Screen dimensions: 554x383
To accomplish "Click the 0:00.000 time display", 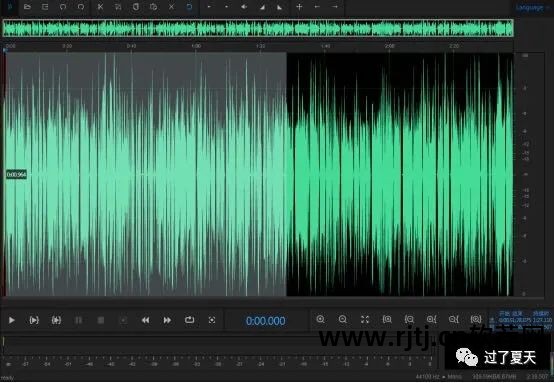I will click(x=266, y=321).
